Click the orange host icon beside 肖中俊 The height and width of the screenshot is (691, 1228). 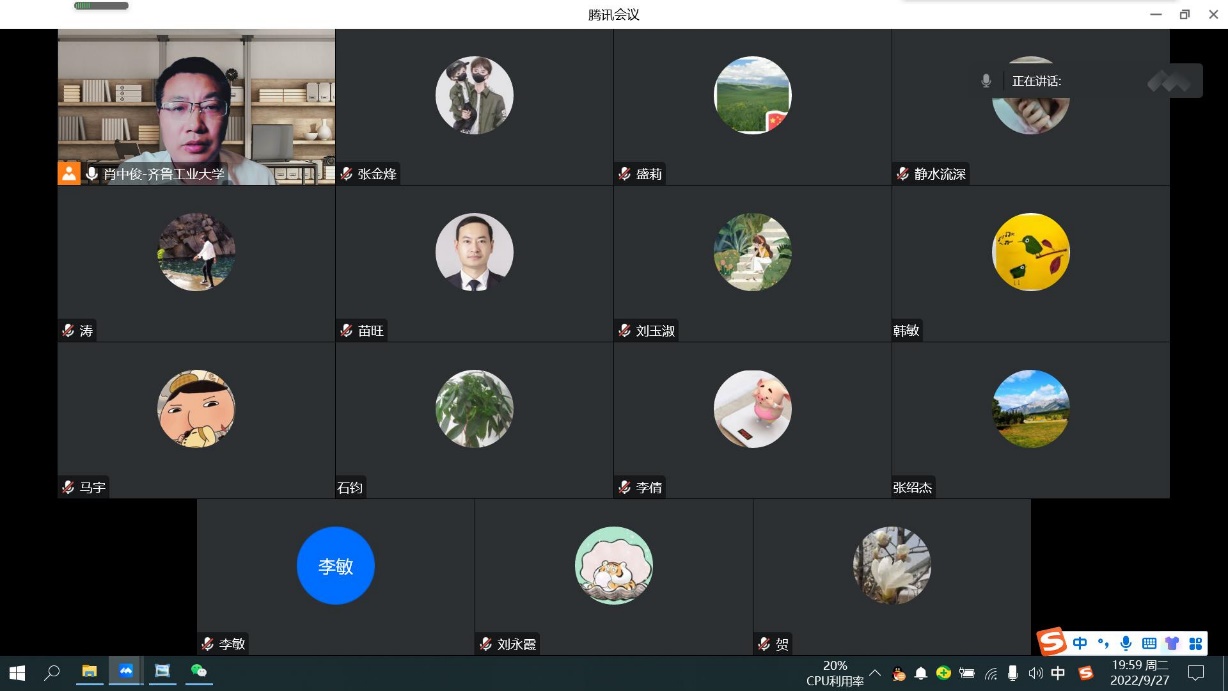[x=69, y=173]
